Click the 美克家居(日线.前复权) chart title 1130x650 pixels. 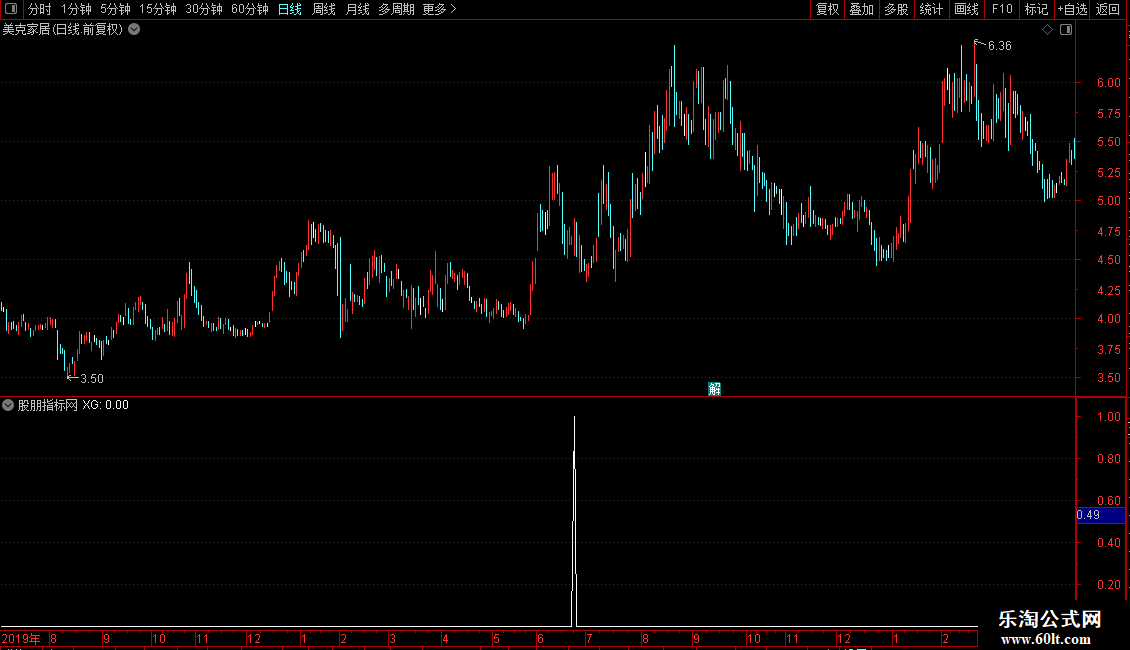[x=63, y=30]
